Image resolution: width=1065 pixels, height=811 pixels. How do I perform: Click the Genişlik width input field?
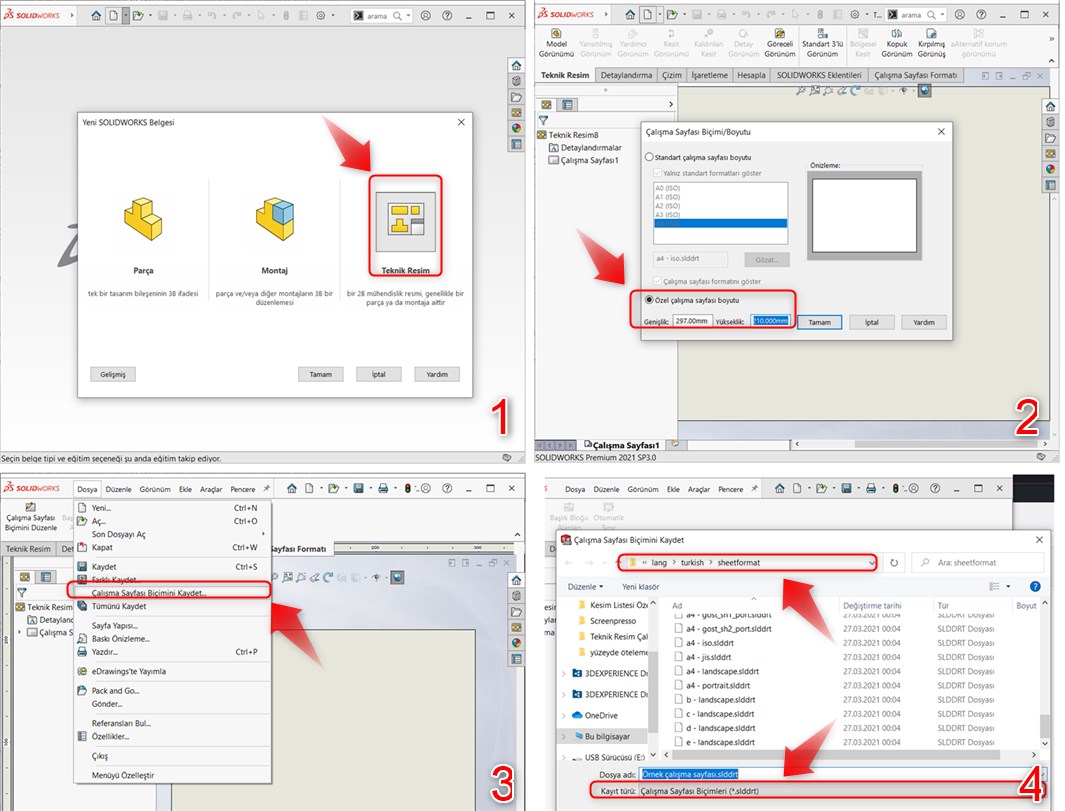click(x=691, y=321)
